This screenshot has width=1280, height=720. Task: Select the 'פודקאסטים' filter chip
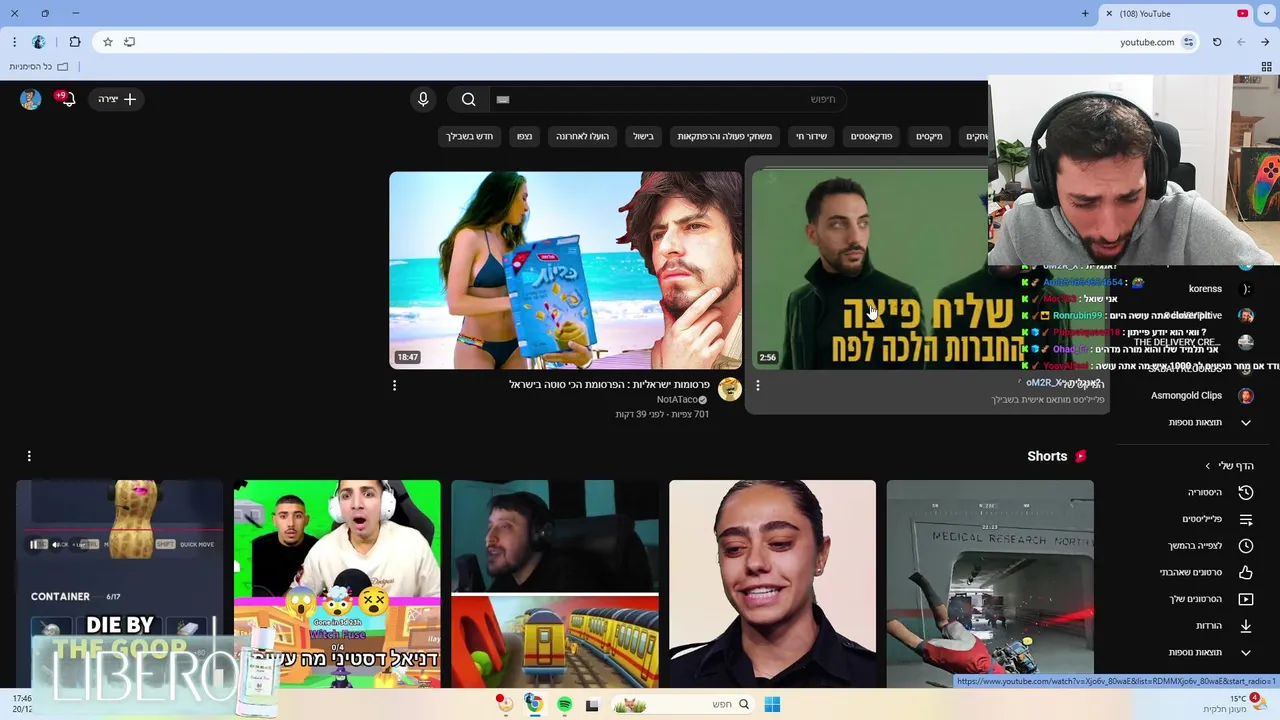pos(872,136)
